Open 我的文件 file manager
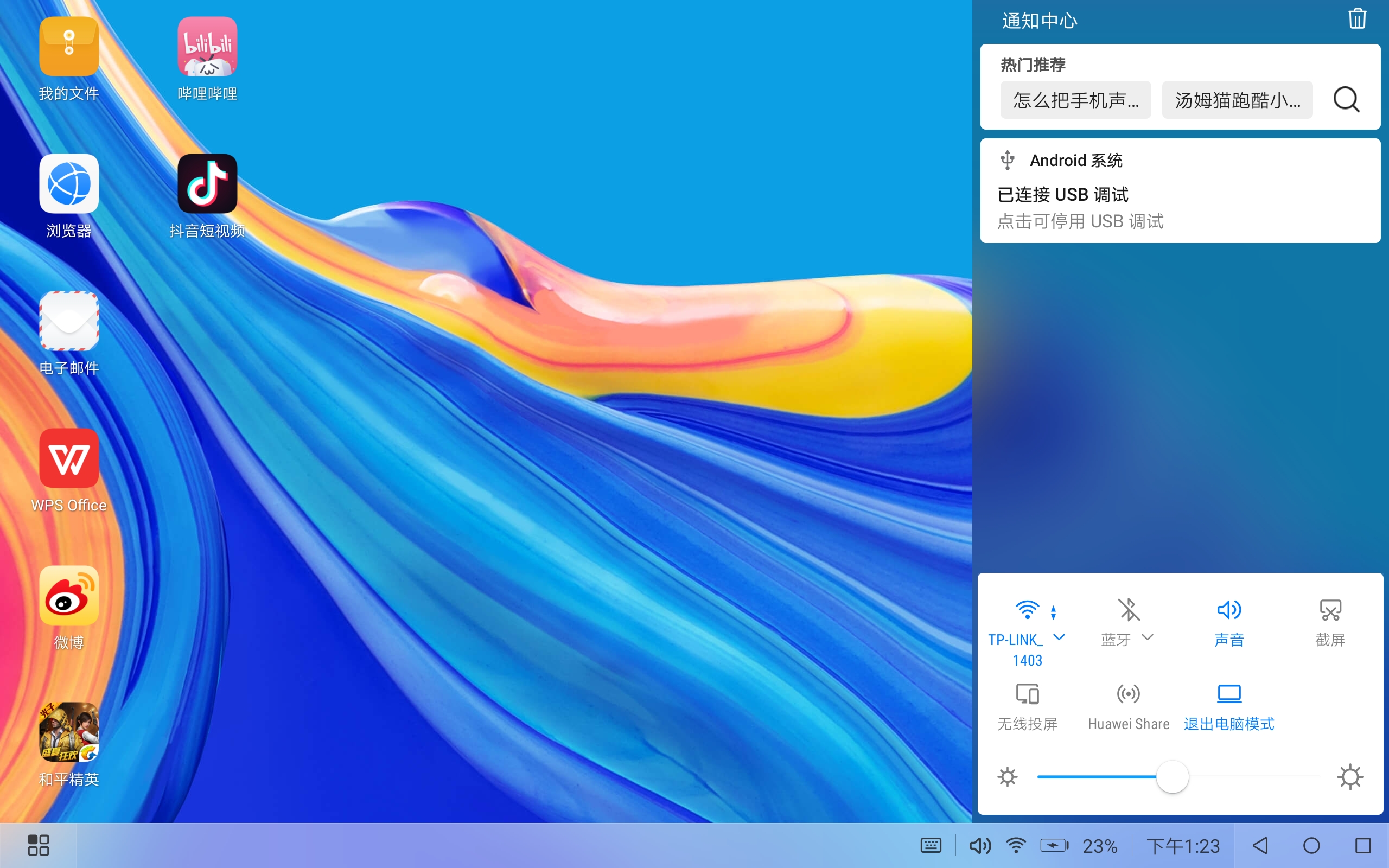The width and height of the screenshot is (1389, 868). pos(68,47)
